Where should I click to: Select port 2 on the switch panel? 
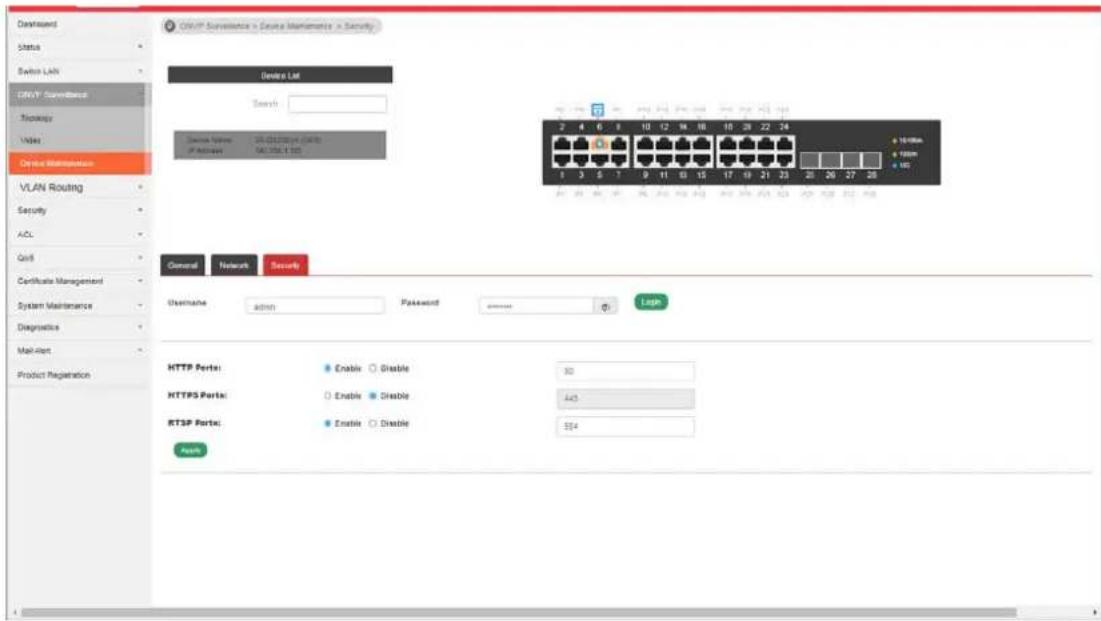point(562,144)
